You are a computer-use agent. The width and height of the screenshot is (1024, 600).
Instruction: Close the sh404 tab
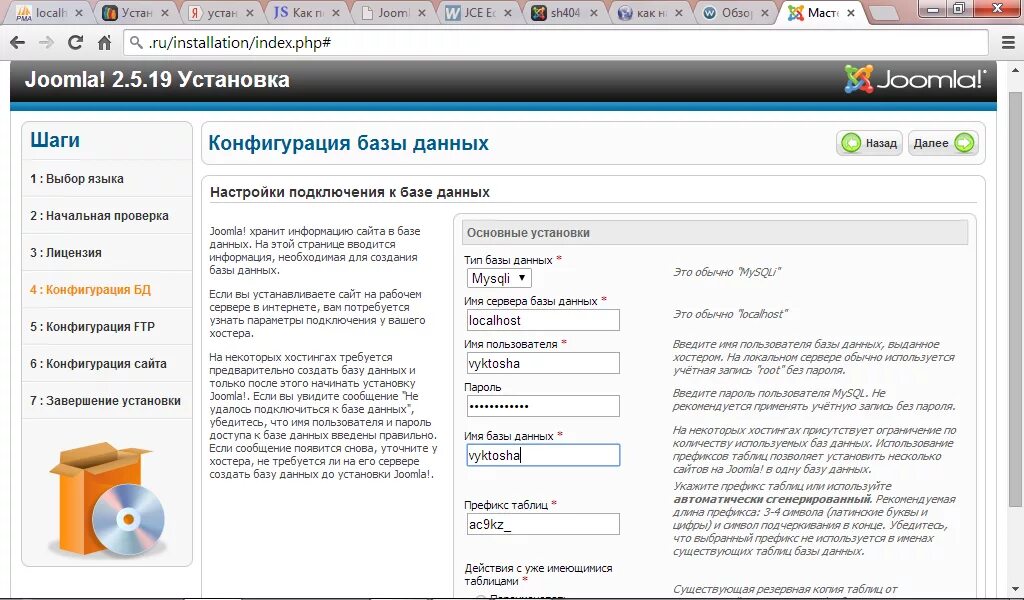tap(594, 13)
